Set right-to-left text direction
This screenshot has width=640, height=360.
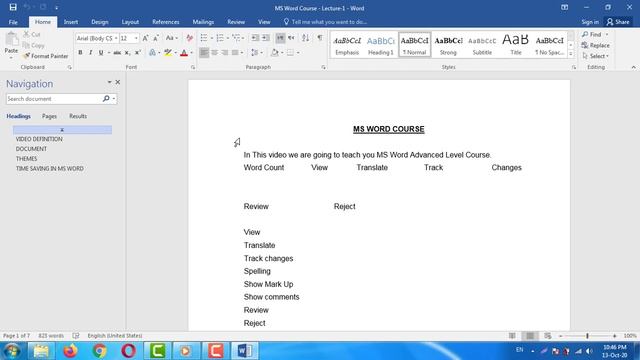(291, 38)
